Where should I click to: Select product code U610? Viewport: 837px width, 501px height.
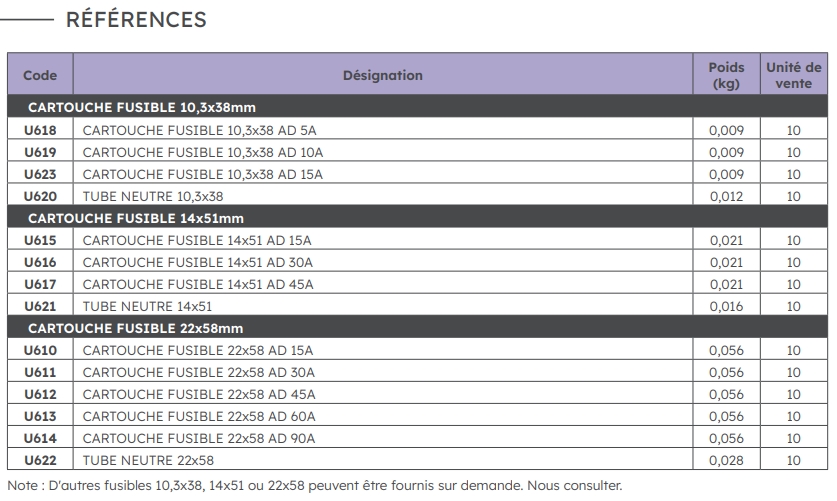tap(40, 350)
